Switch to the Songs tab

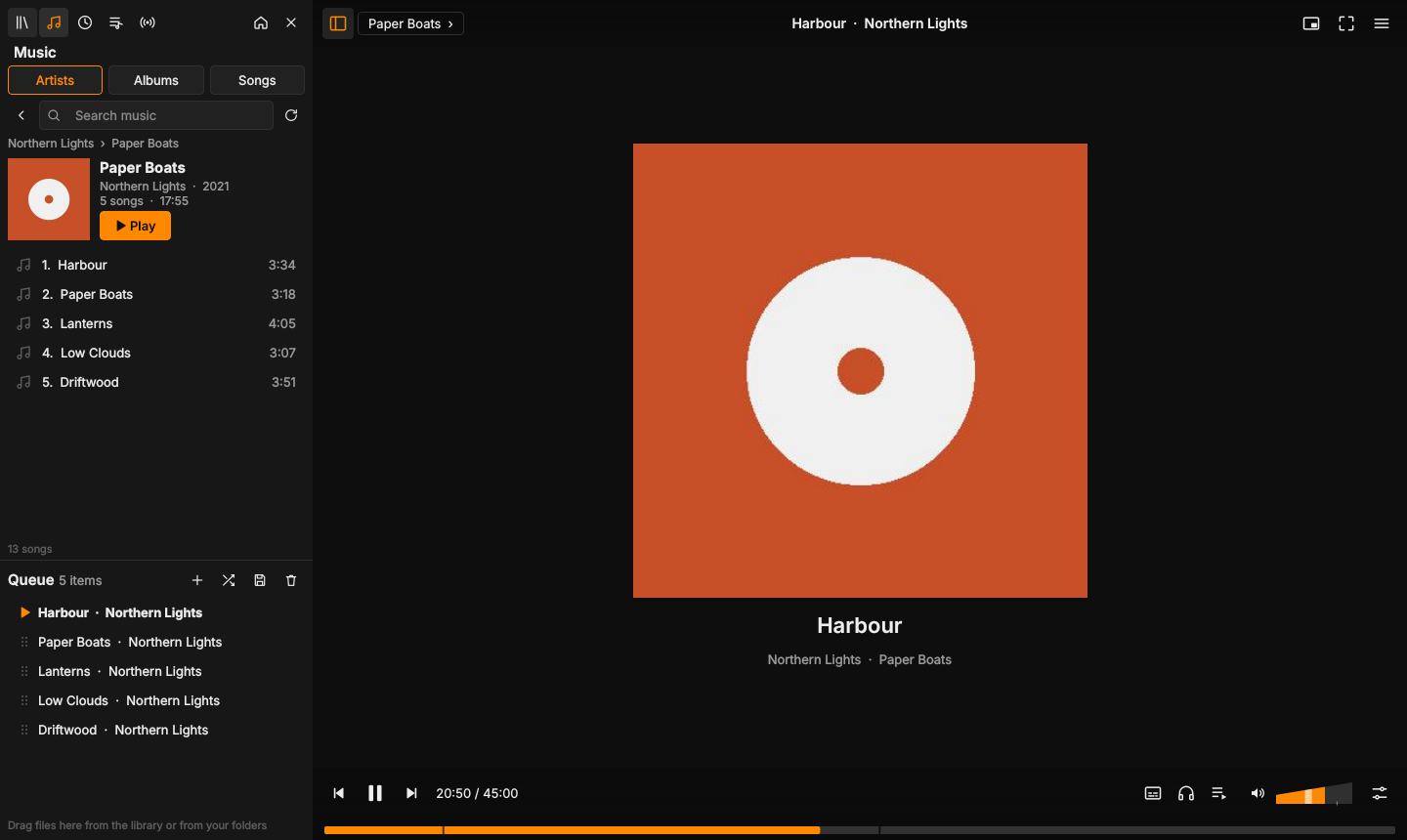coord(257,80)
